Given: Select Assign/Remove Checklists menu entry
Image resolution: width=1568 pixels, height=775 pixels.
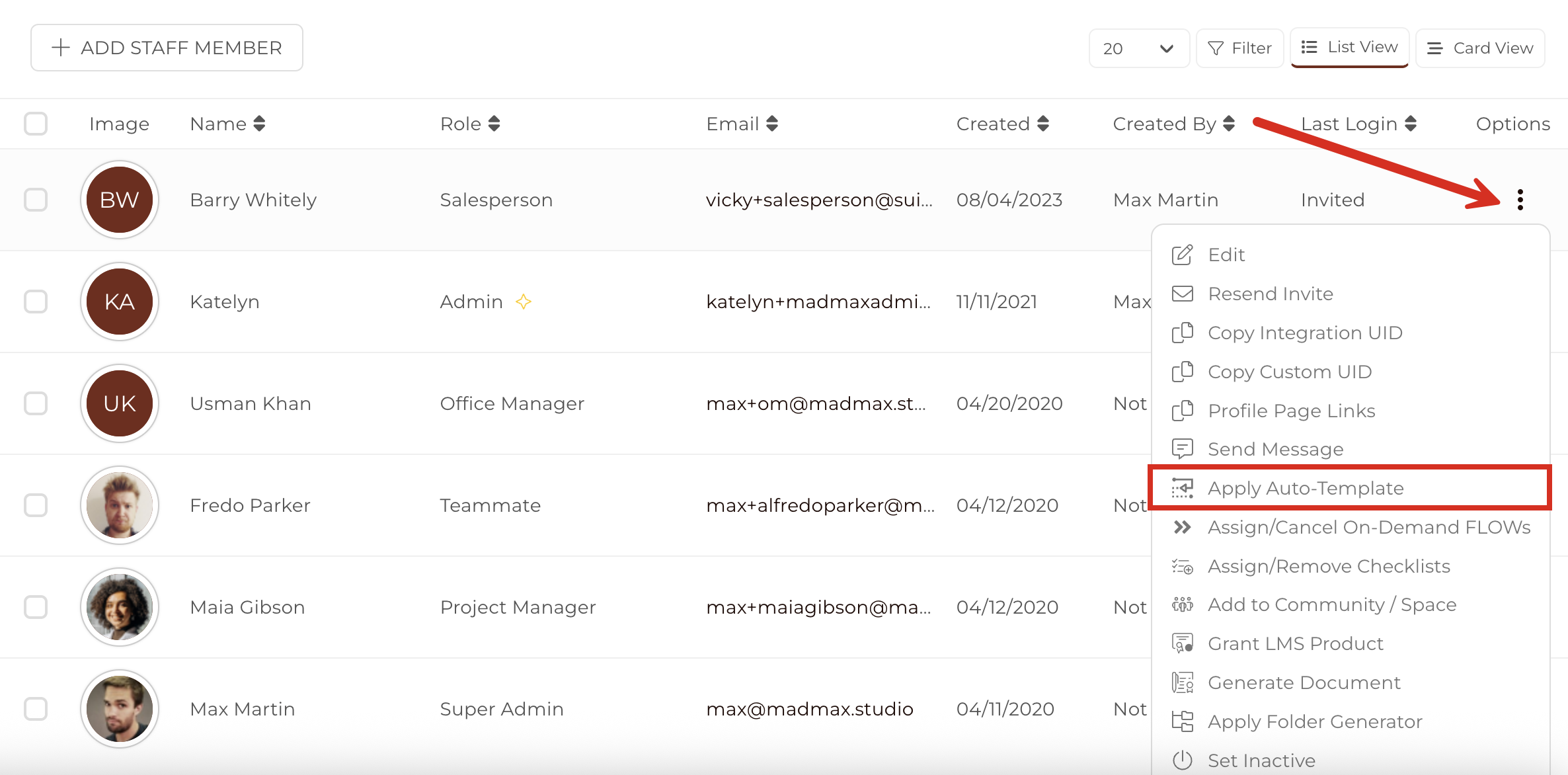Looking at the screenshot, I should tap(1329, 566).
